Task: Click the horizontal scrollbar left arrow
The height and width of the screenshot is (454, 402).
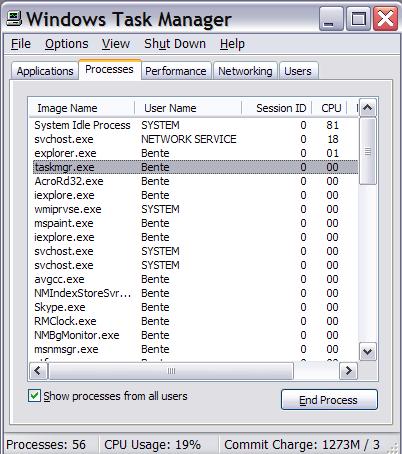Action: 38,371
